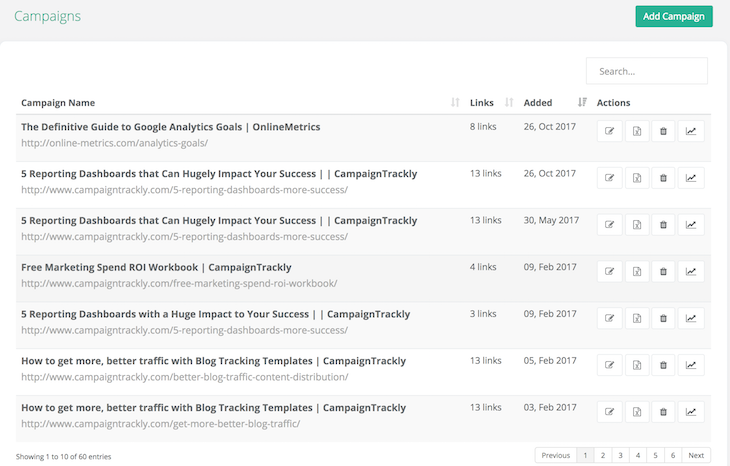The image size is (730, 466).
Task: Advance to the Next page
Action: point(696,455)
